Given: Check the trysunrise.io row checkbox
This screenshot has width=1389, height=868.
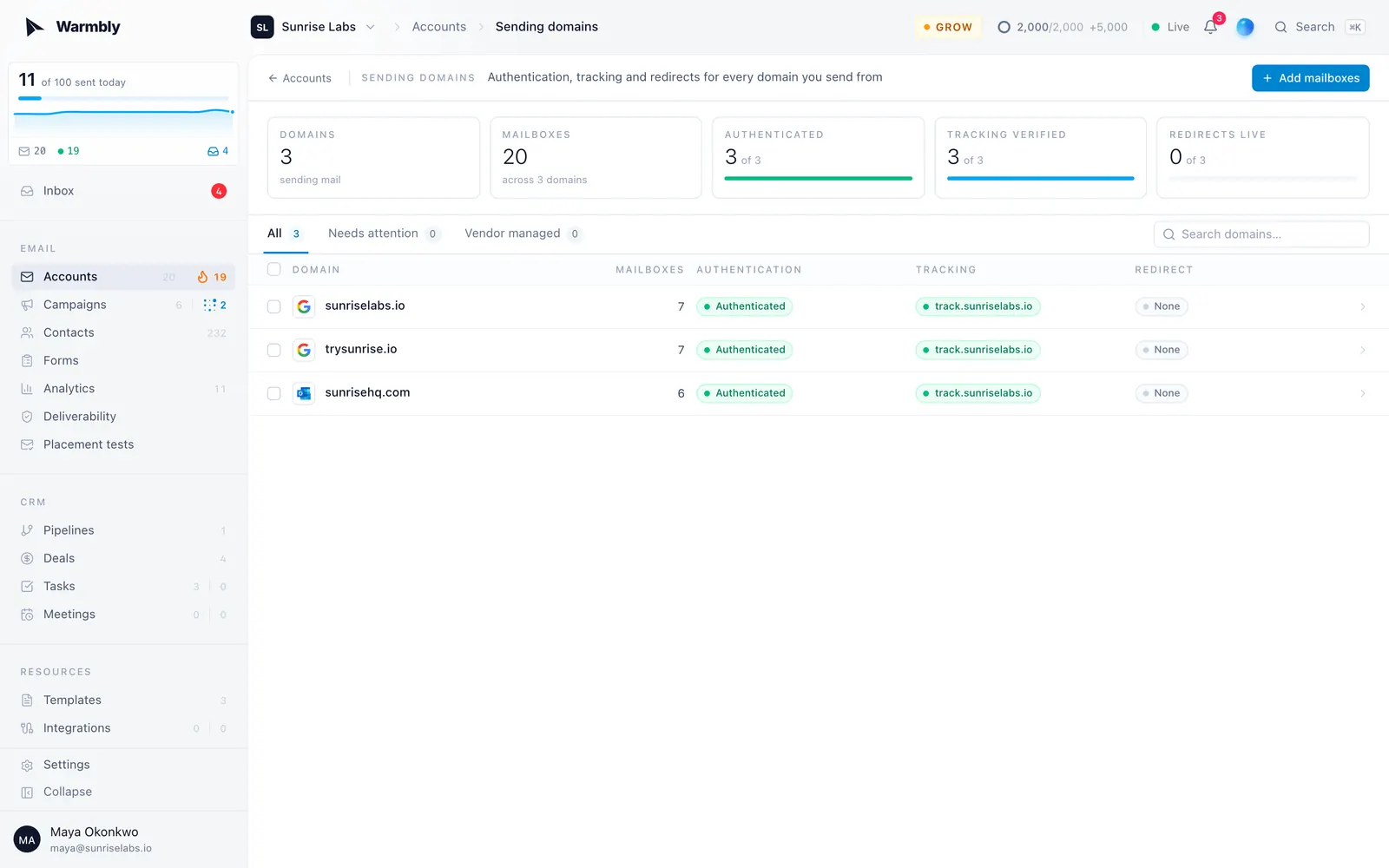Looking at the screenshot, I should pos(274,350).
